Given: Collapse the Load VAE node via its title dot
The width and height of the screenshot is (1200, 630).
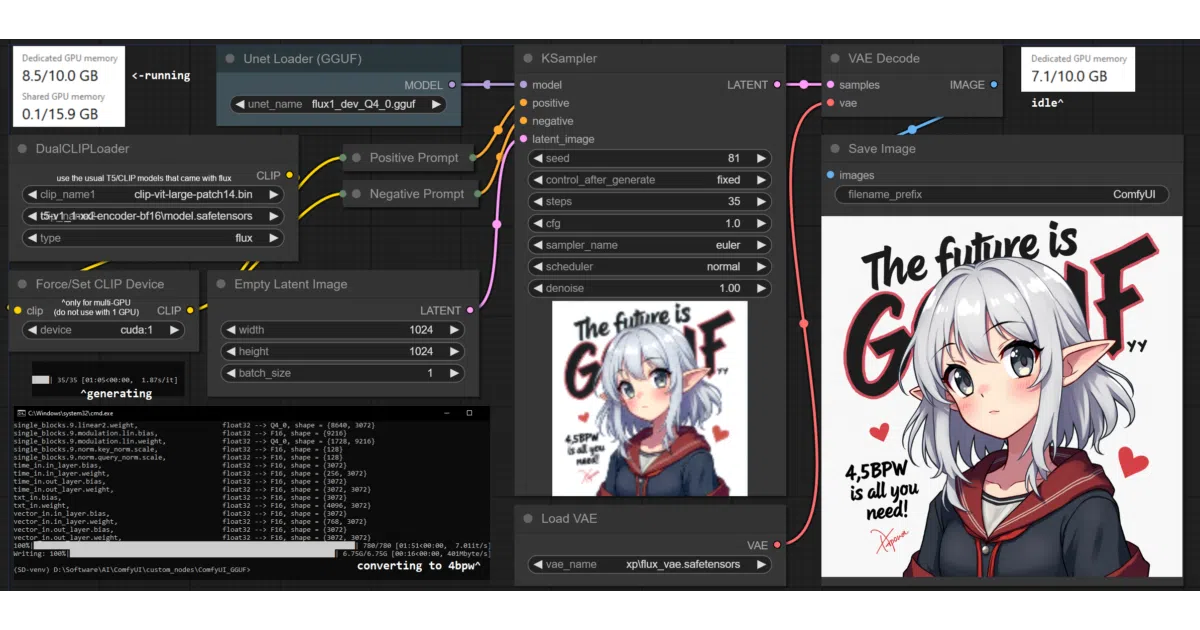Looking at the screenshot, I should point(530,519).
